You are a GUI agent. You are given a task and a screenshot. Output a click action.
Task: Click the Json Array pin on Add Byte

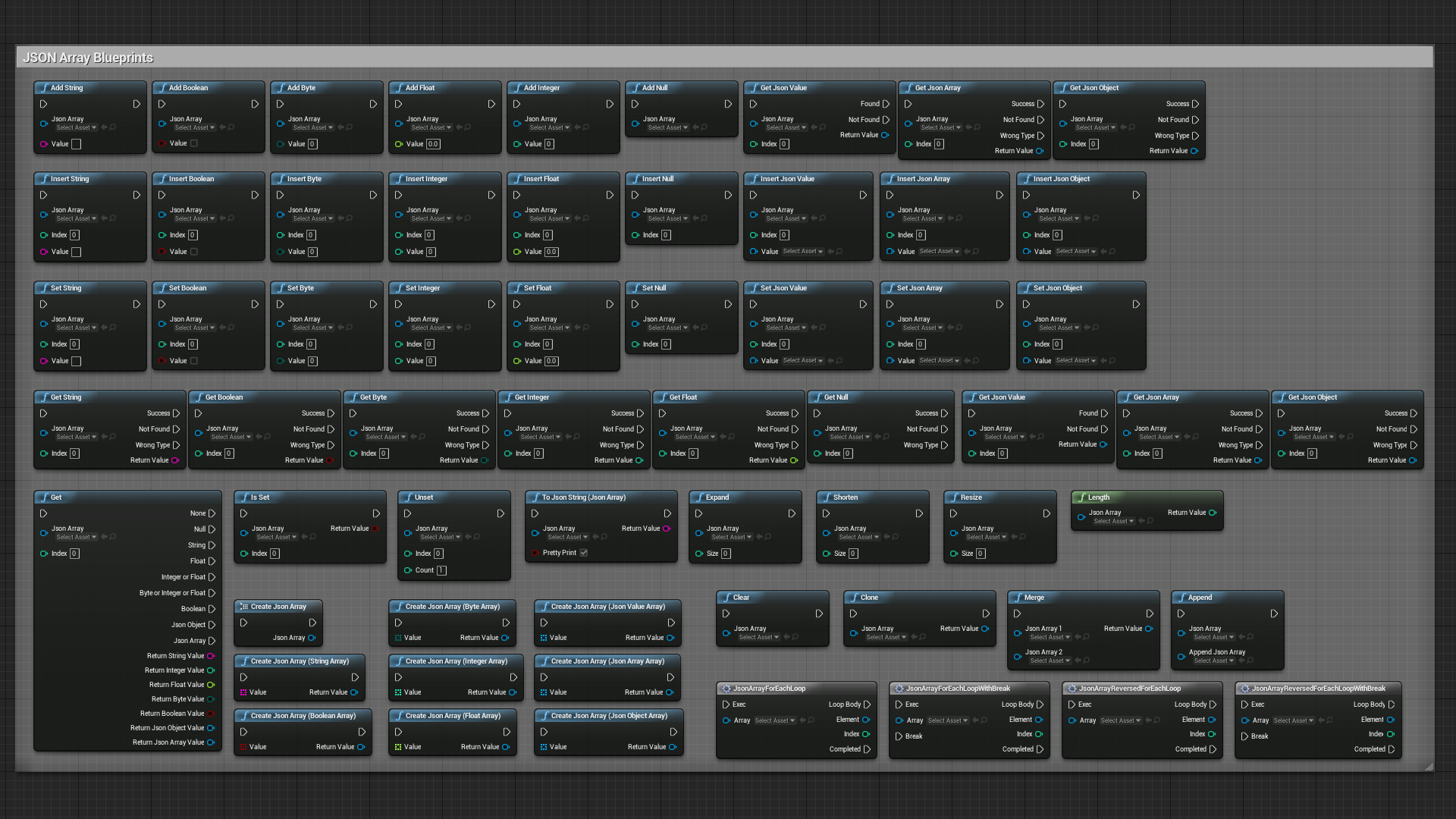point(281,124)
